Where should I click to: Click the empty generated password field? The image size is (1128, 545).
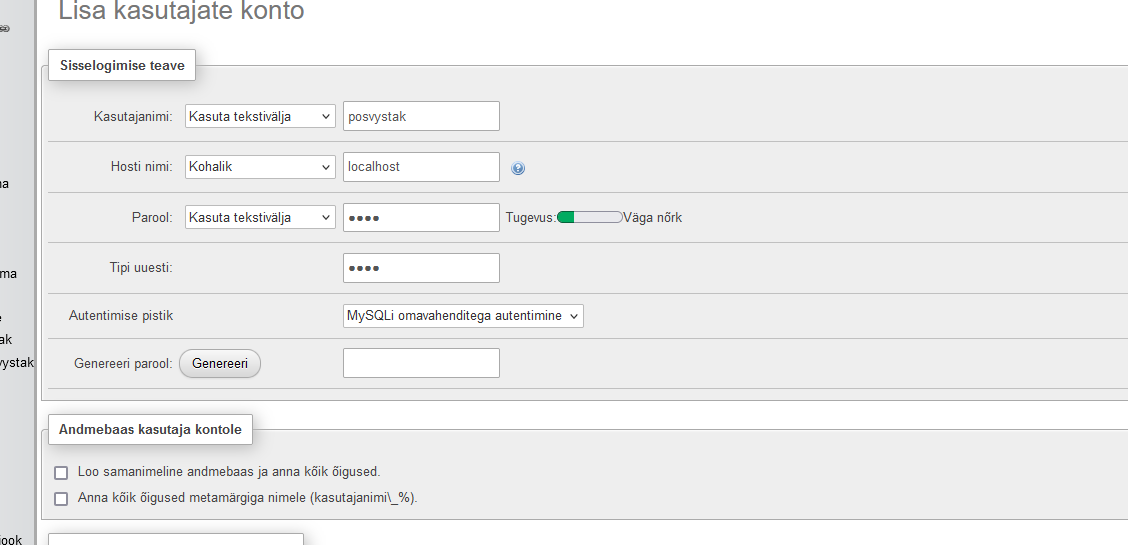point(420,363)
